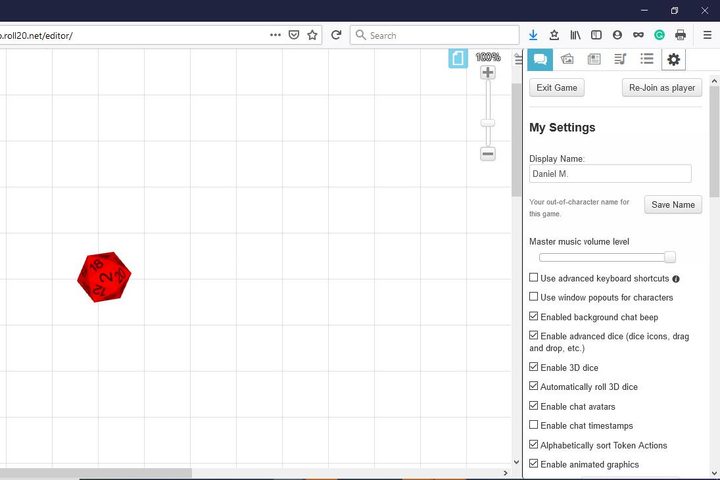The image size is (720, 480).
Task: Open the Firefox downloads arrow icon
Action: click(533, 35)
